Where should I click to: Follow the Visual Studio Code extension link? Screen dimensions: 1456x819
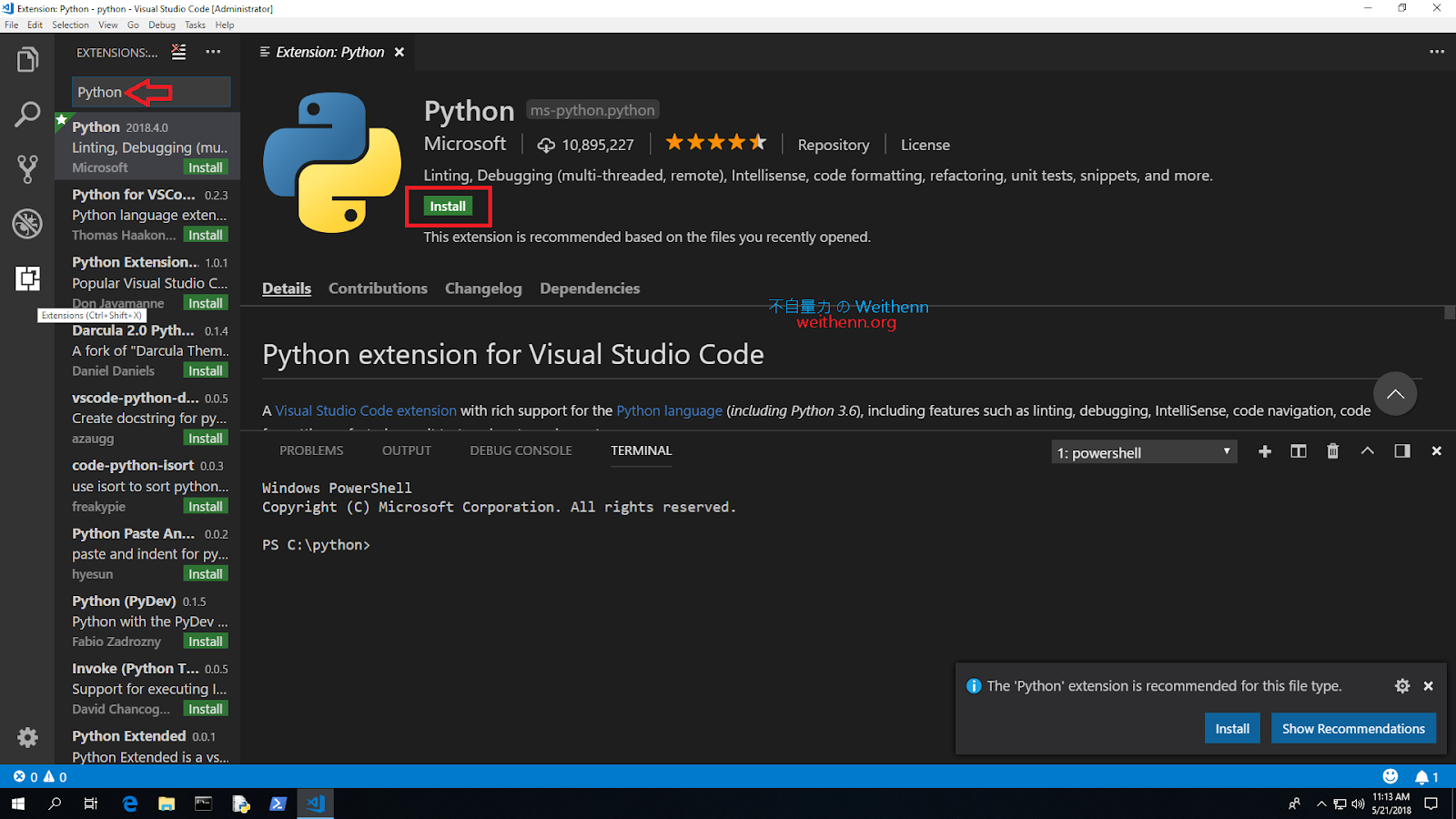pos(366,410)
